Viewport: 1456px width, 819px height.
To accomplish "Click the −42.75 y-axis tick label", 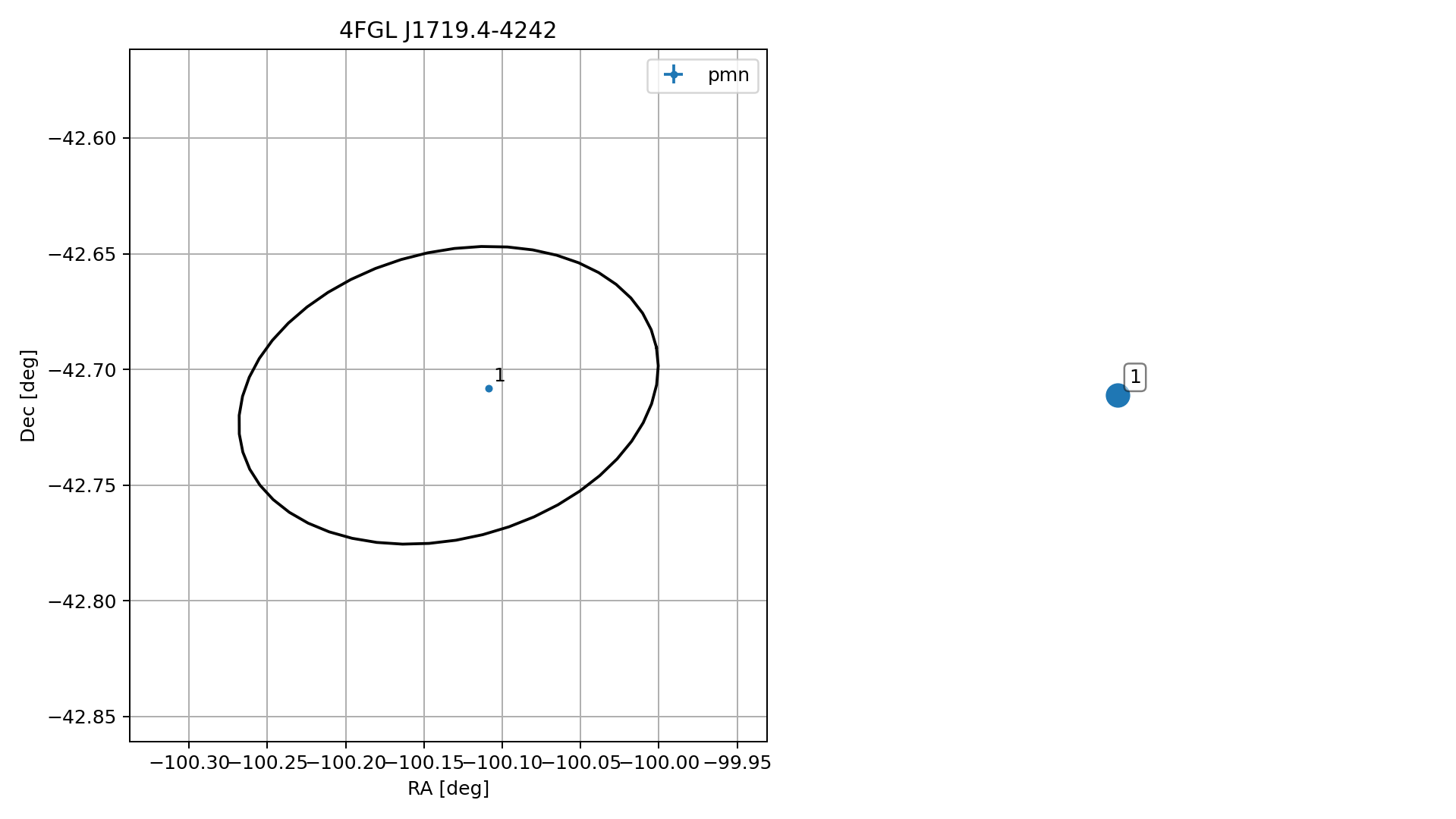I will tap(83, 485).
